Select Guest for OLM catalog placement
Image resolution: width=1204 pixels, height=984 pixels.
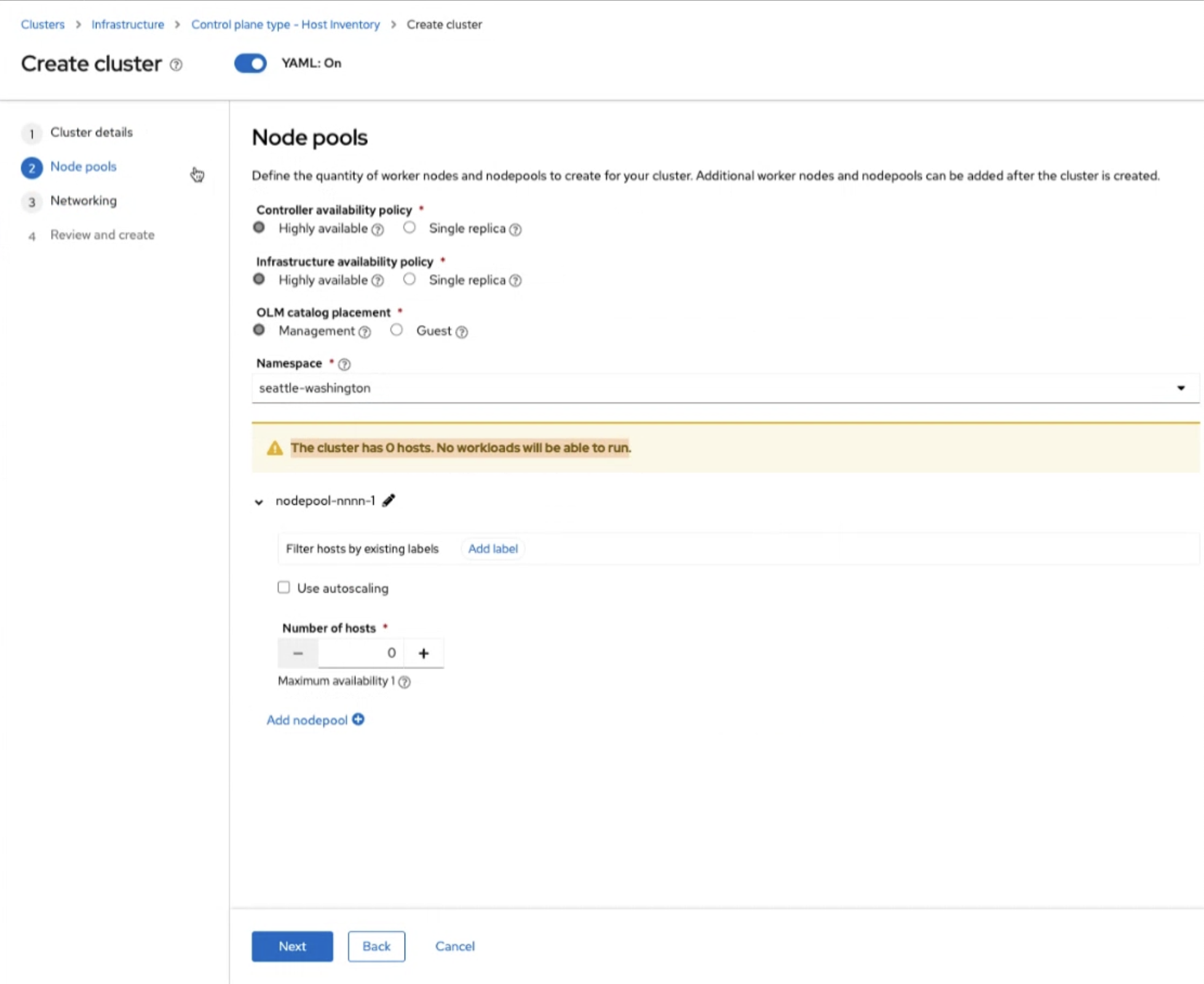pyautogui.click(x=397, y=330)
